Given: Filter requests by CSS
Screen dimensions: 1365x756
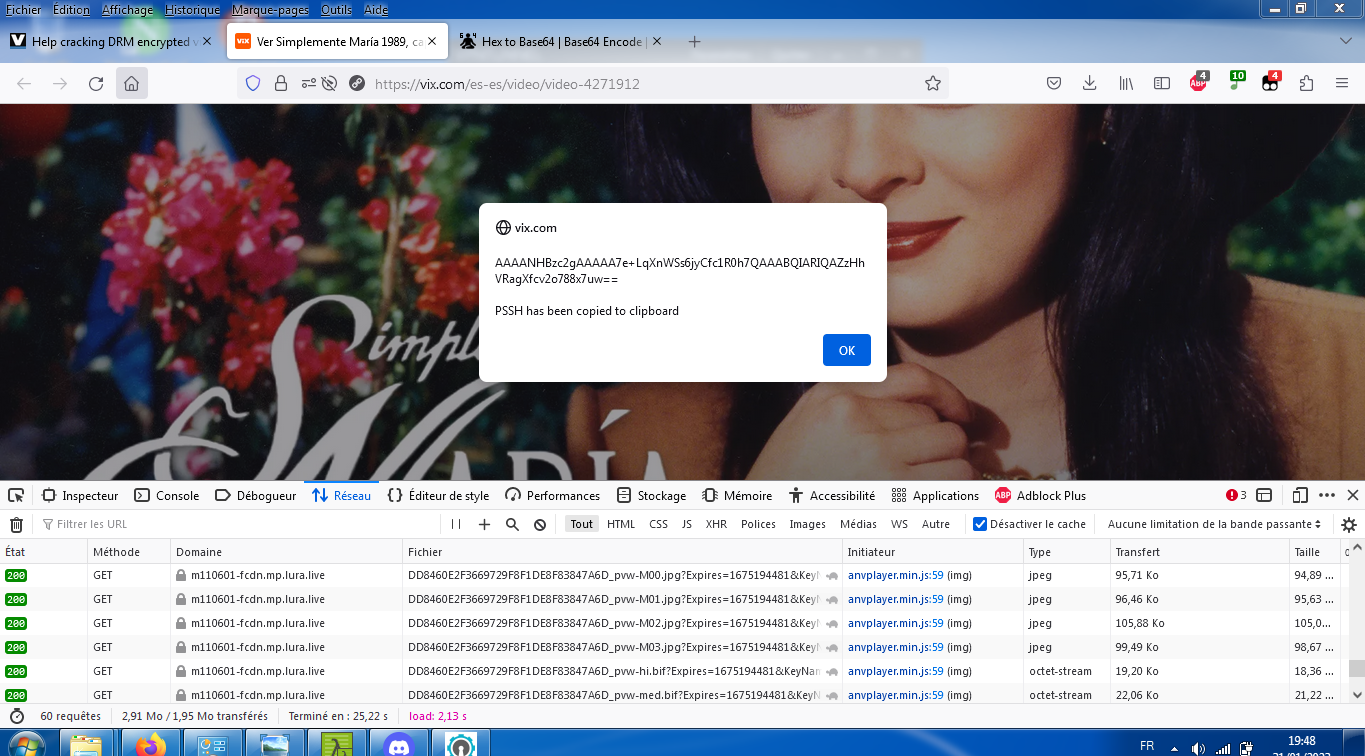Looking at the screenshot, I should tap(658, 524).
